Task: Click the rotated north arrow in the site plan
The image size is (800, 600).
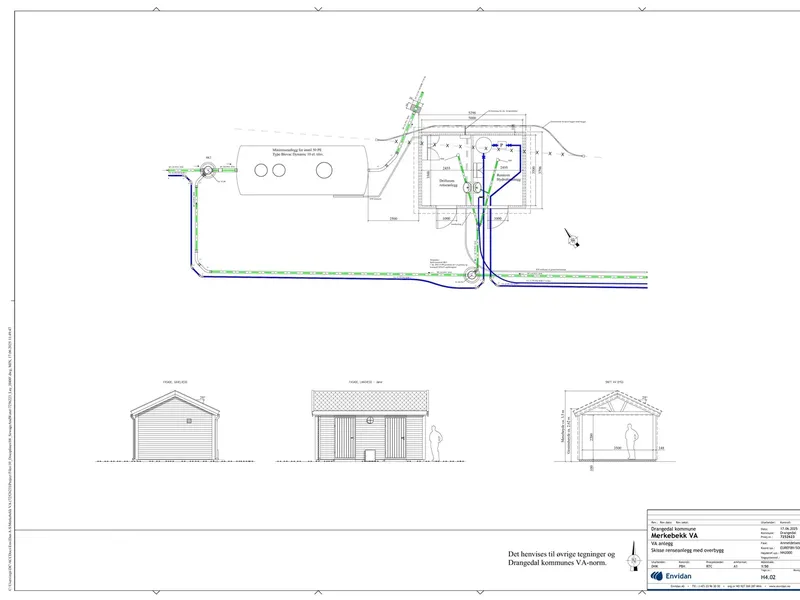Action: tap(572, 239)
